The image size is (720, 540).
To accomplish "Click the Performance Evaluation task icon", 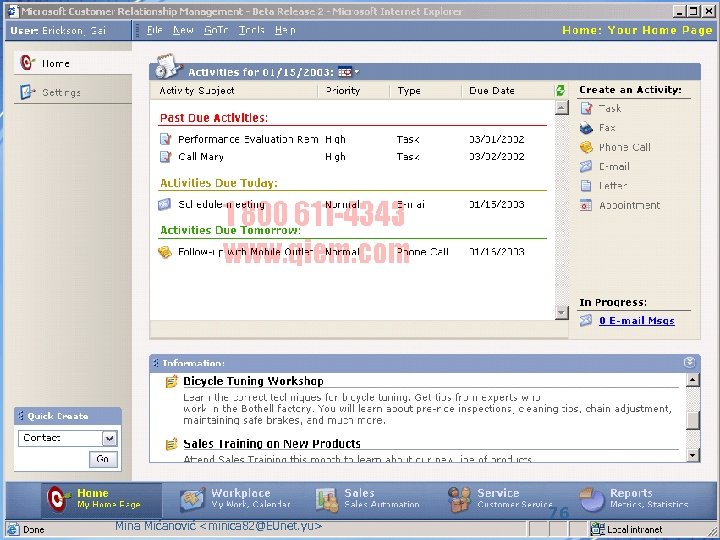I will pos(165,139).
